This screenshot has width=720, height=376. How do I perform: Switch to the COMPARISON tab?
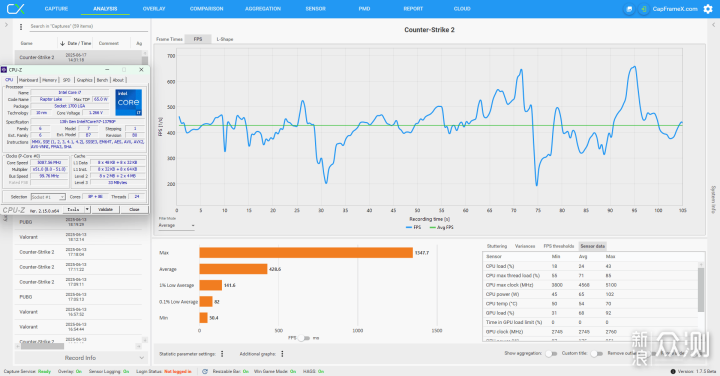click(x=207, y=9)
